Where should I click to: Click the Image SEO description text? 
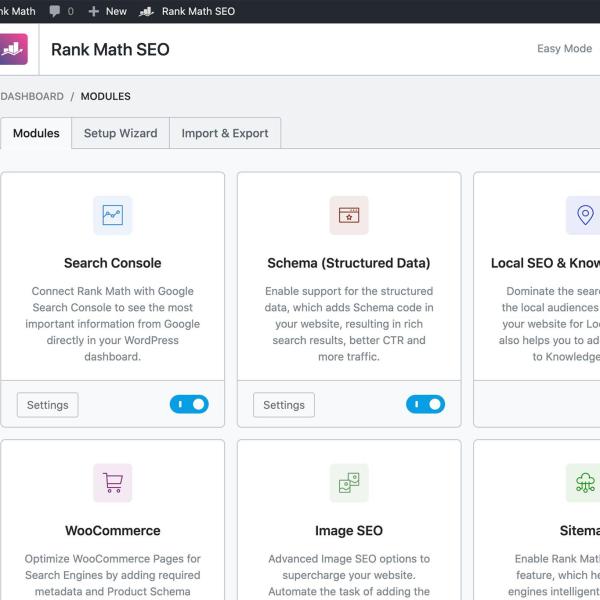[349, 575]
